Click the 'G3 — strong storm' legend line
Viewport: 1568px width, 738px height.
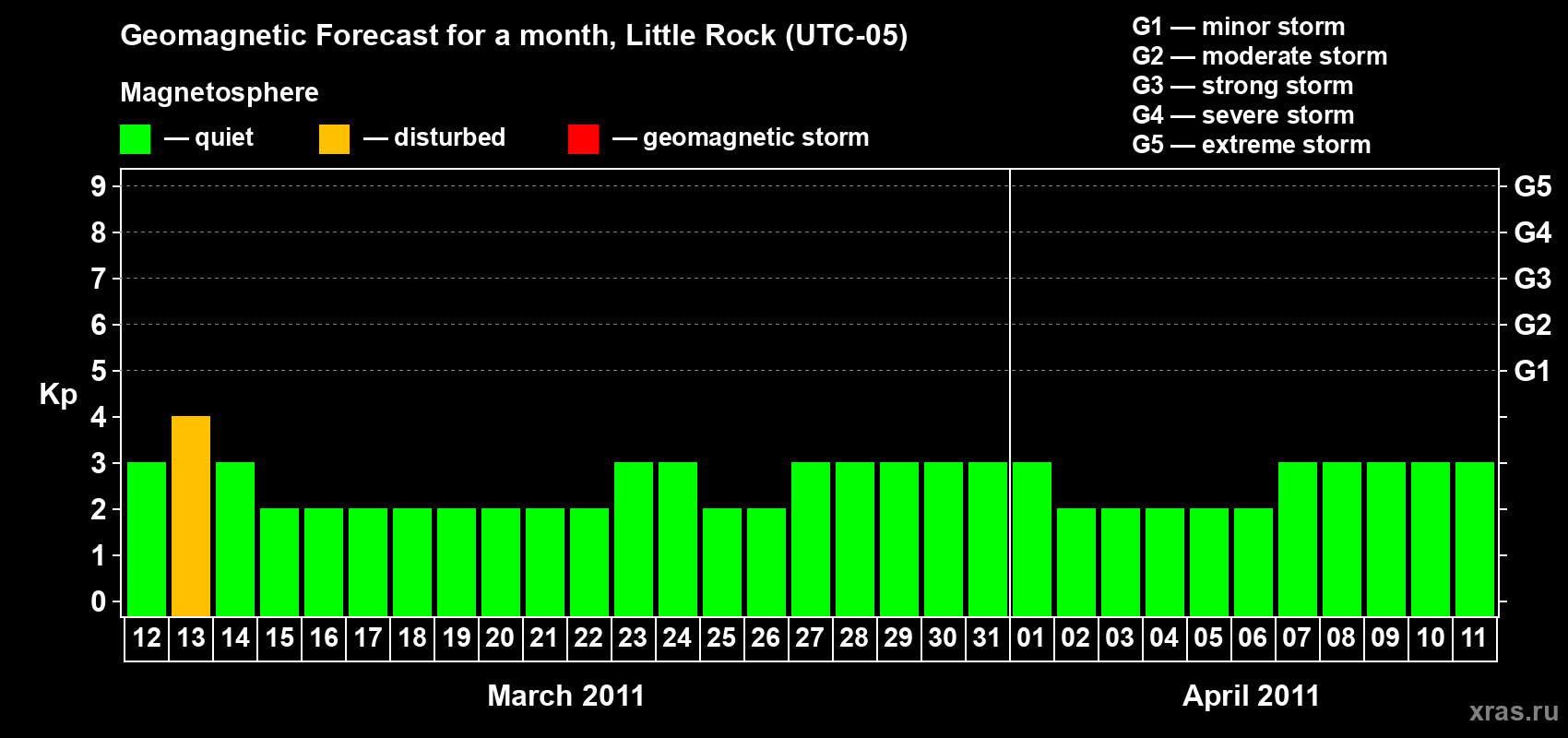click(x=1242, y=86)
